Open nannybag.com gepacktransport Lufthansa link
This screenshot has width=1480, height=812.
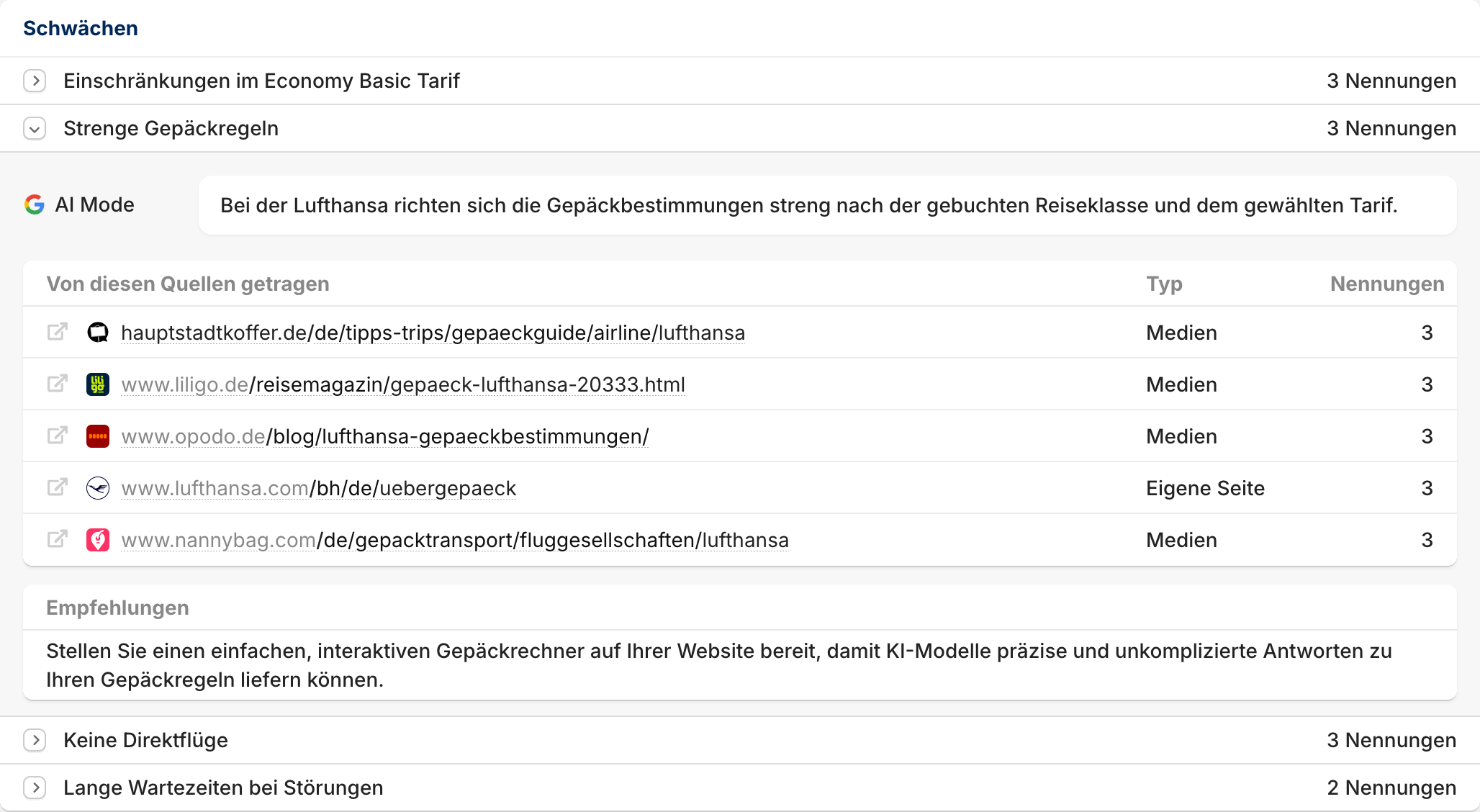coord(455,540)
